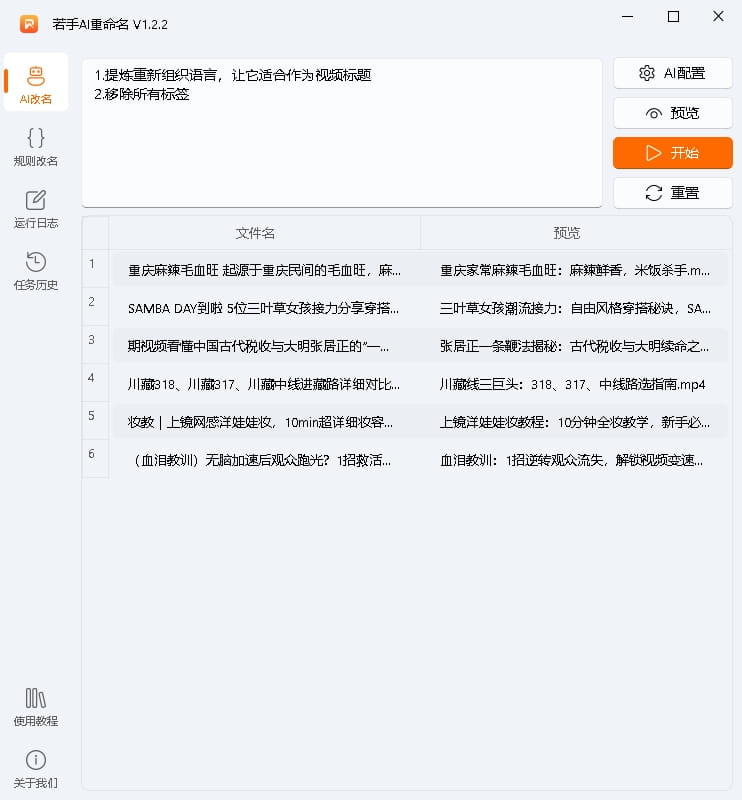
Task: Click row number 5 in the table
Action: 95,420
